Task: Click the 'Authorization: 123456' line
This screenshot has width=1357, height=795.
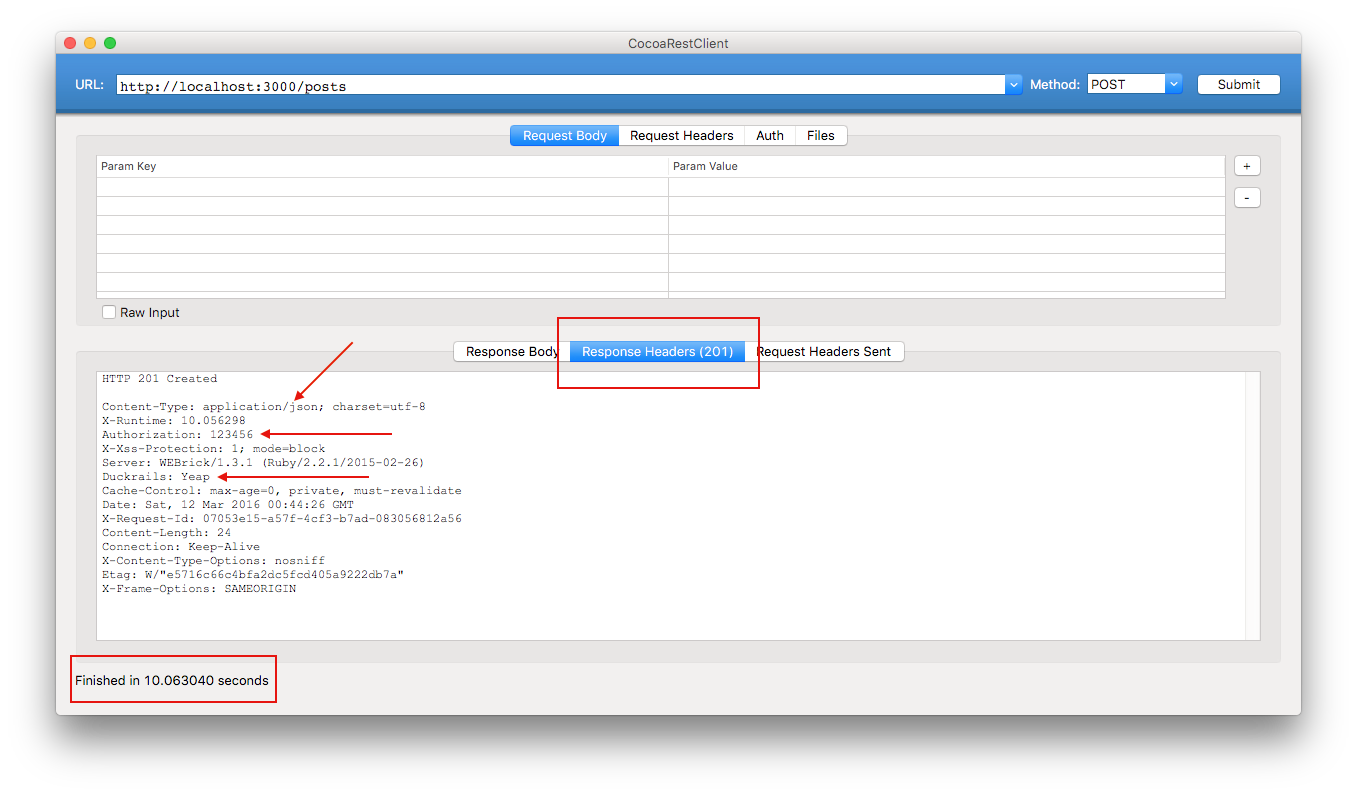Action: [x=177, y=435]
